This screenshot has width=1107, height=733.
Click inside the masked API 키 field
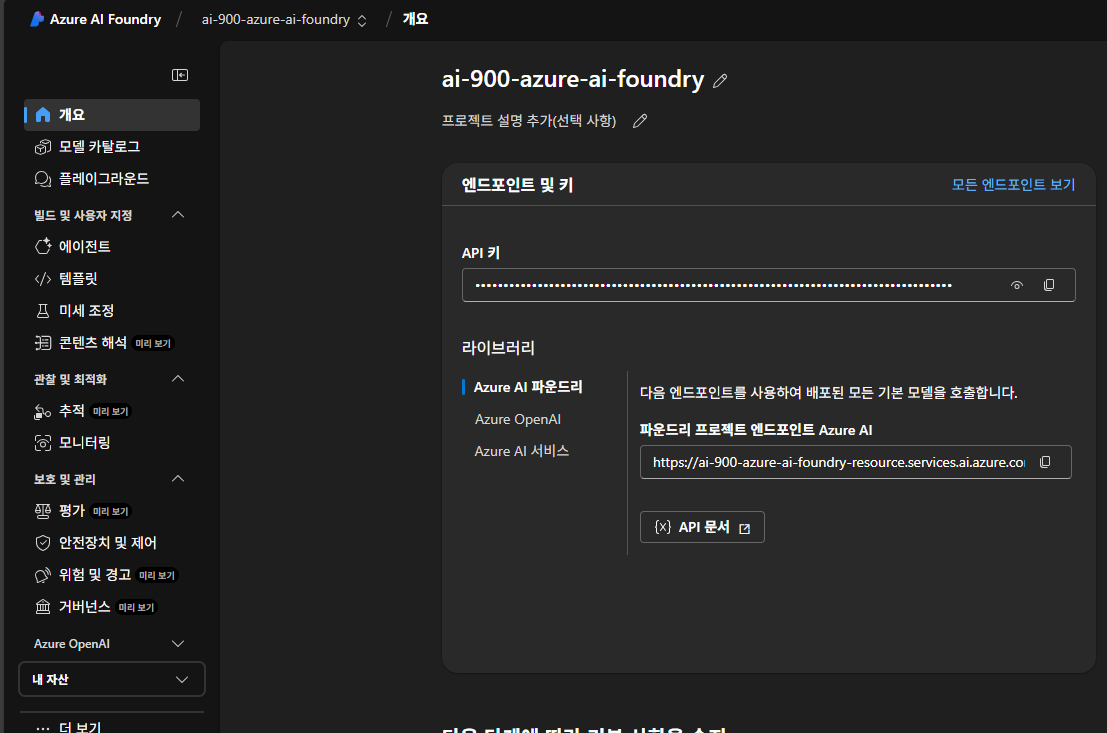coord(768,285)
